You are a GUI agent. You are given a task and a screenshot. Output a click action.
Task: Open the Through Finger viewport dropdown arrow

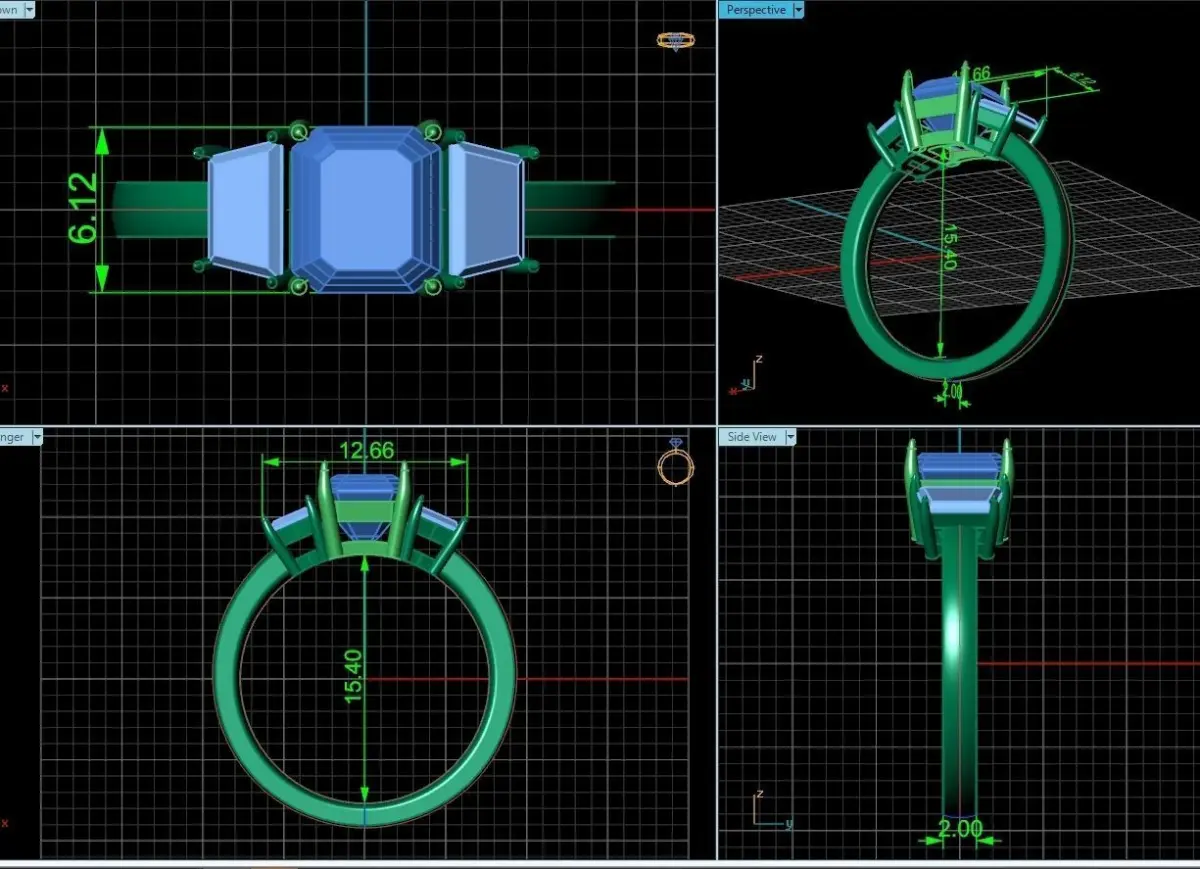point(37,437)
